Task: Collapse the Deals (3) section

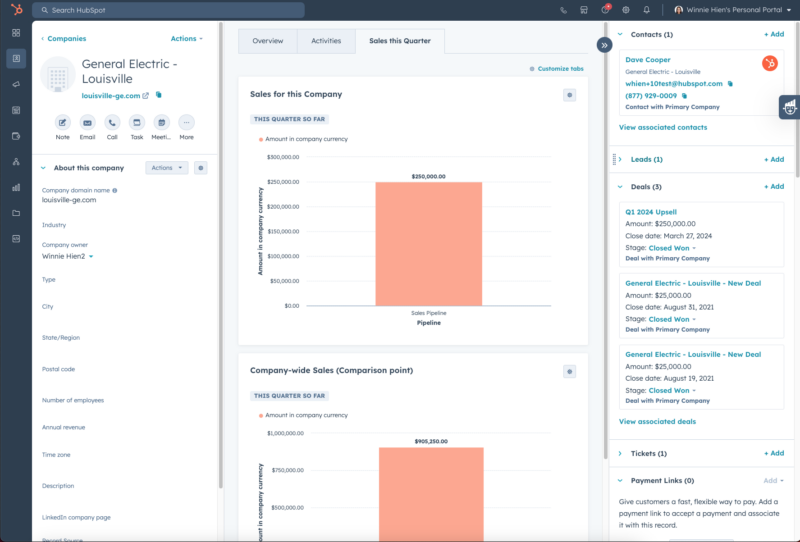Action: click(620, 187)
